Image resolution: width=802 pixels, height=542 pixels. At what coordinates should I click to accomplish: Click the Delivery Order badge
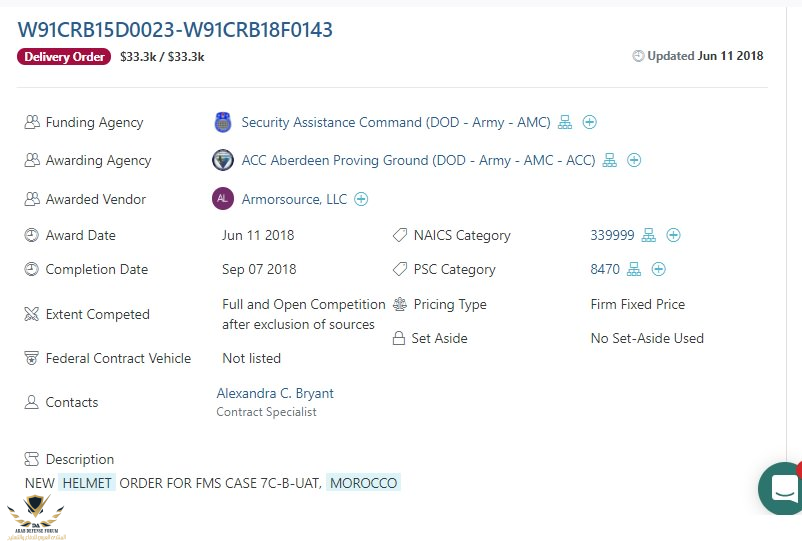coord(63,57)
